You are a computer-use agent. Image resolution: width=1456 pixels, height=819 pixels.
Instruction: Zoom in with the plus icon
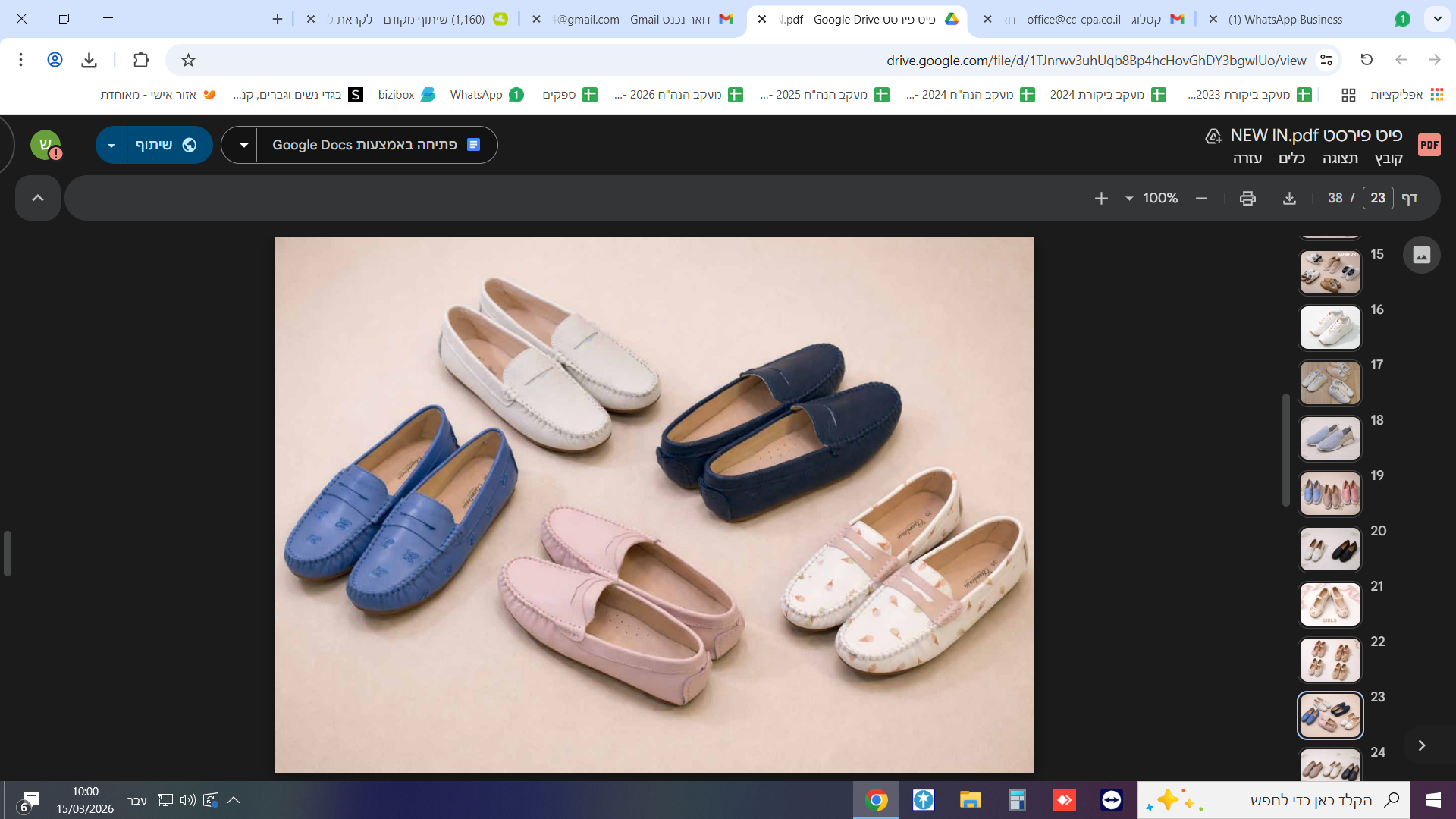pos(1101,198)
